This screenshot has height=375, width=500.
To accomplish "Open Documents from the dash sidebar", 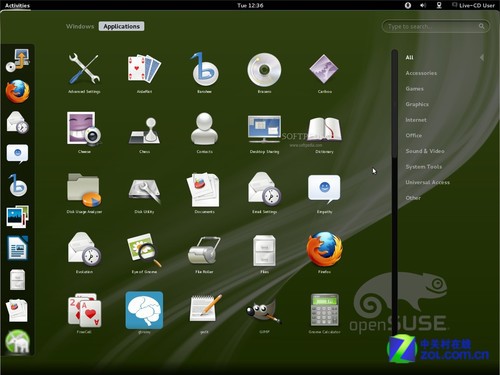I will coord(17,310).
